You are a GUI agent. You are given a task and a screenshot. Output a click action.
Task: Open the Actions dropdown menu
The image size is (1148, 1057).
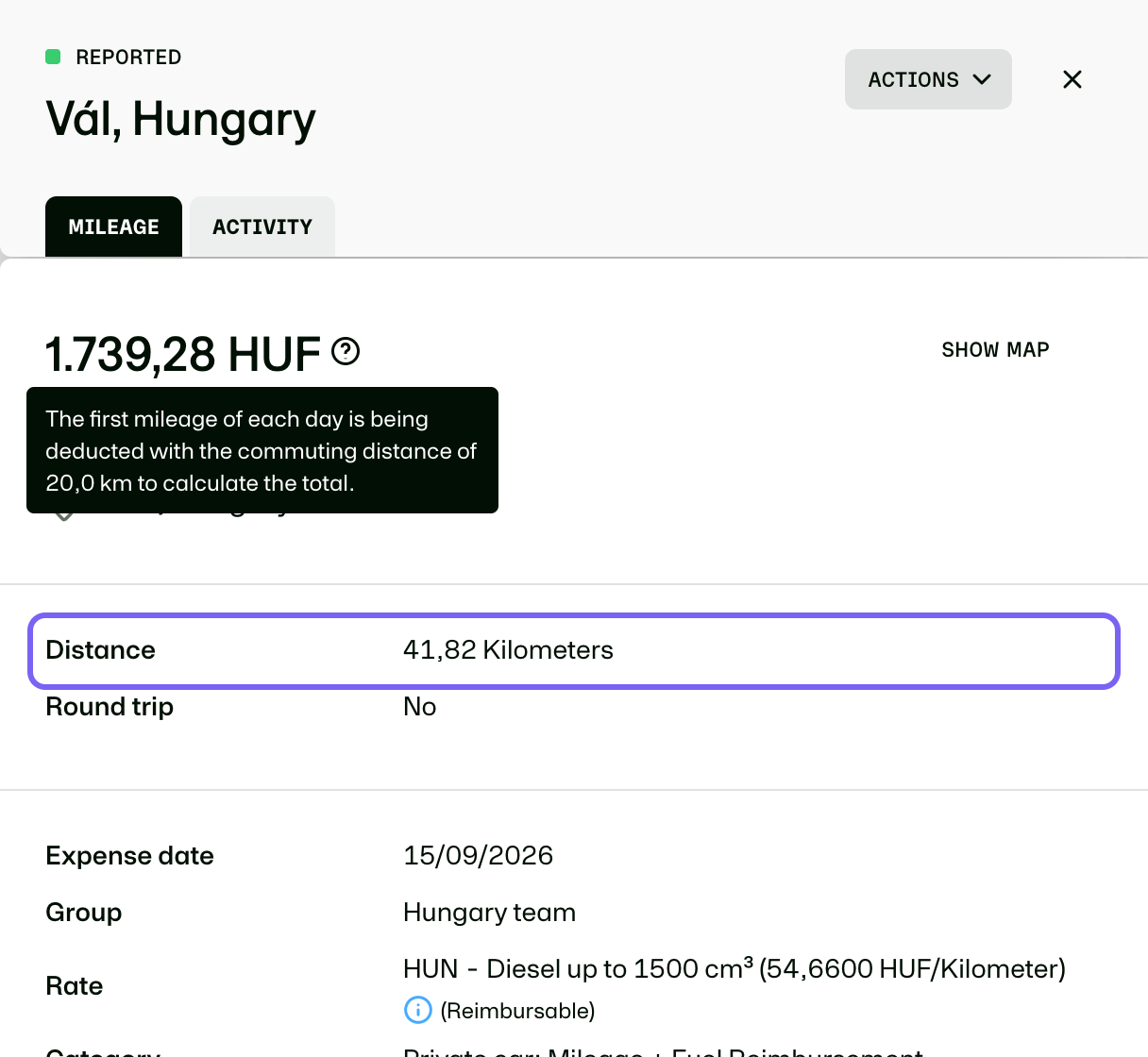(928, 79)
